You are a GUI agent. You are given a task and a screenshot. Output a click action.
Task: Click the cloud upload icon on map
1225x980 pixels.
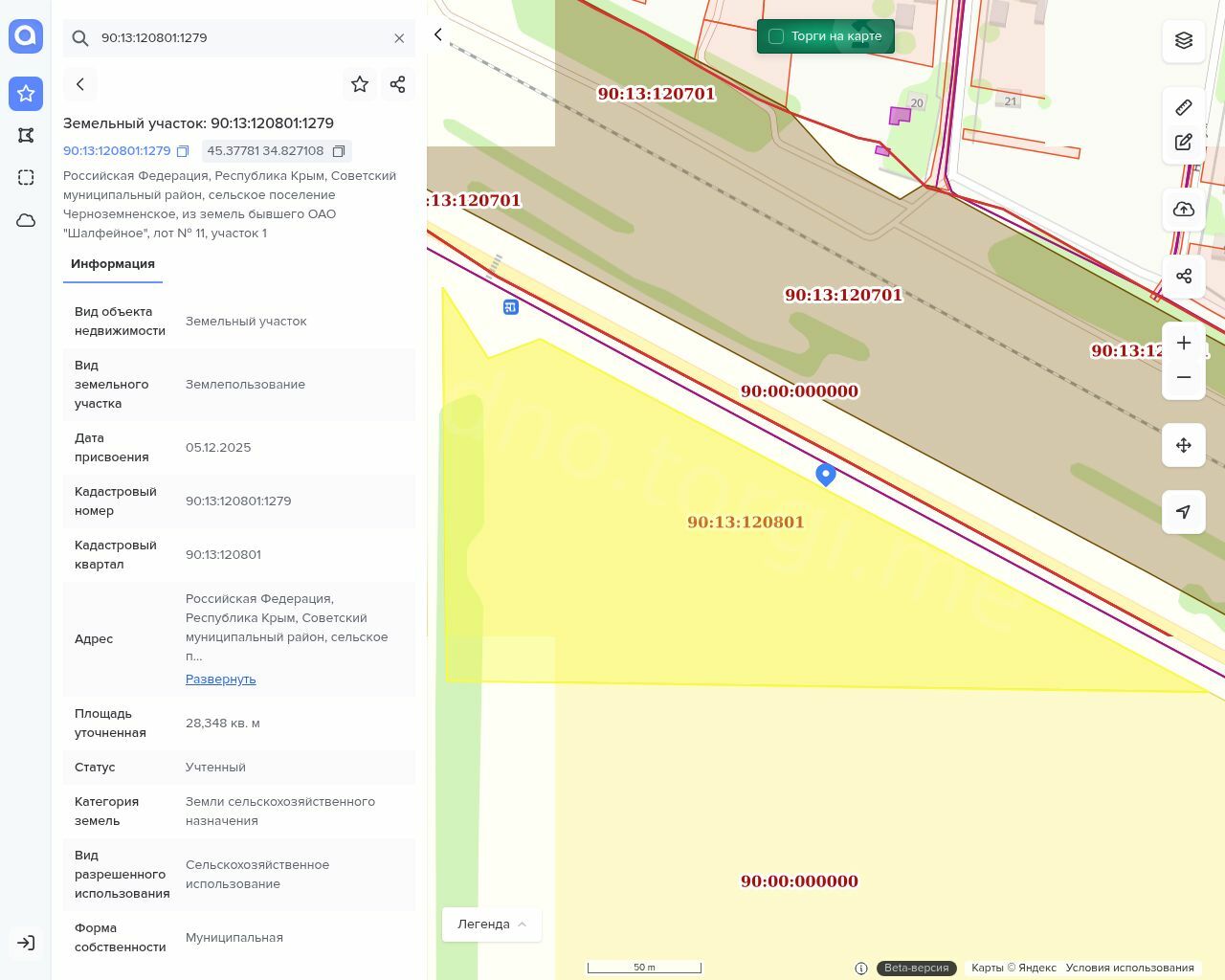1184,210
